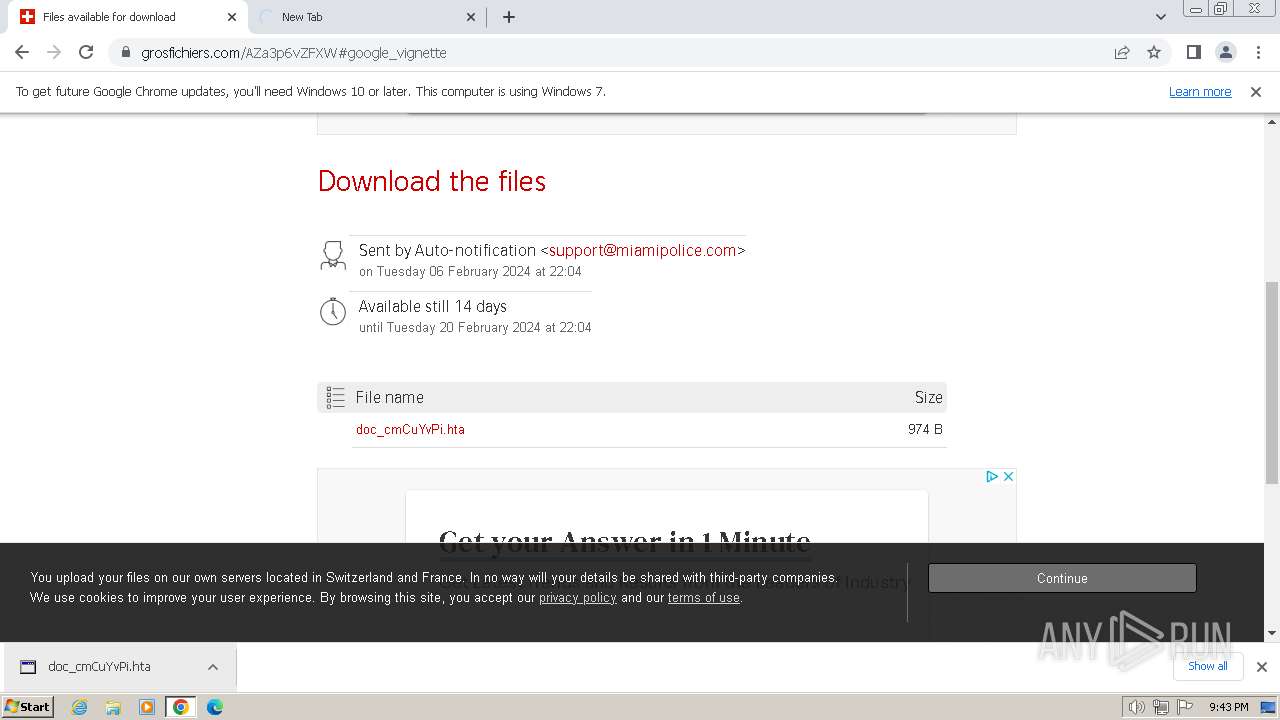Open a new tab with plus button
1280x720 pixels.
tap(509, 17)
